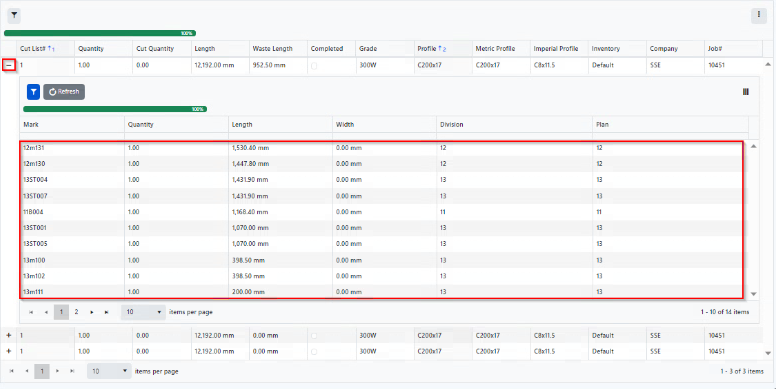Select mark 13m102 cell
This screenshot has height=389, width=776.
point(72,276)
